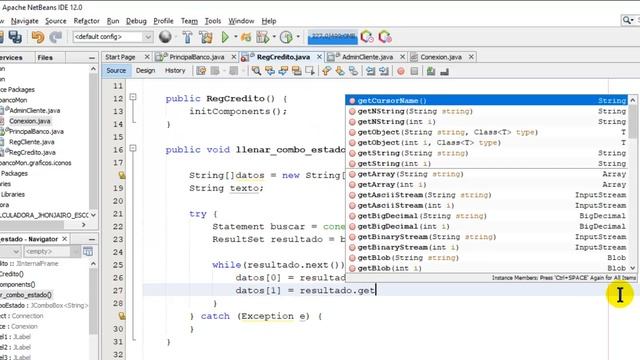Image resolution: width=640 pixels, height=360 pixels.
Task: Comment selected lines icon
Action: pos(431,71)
